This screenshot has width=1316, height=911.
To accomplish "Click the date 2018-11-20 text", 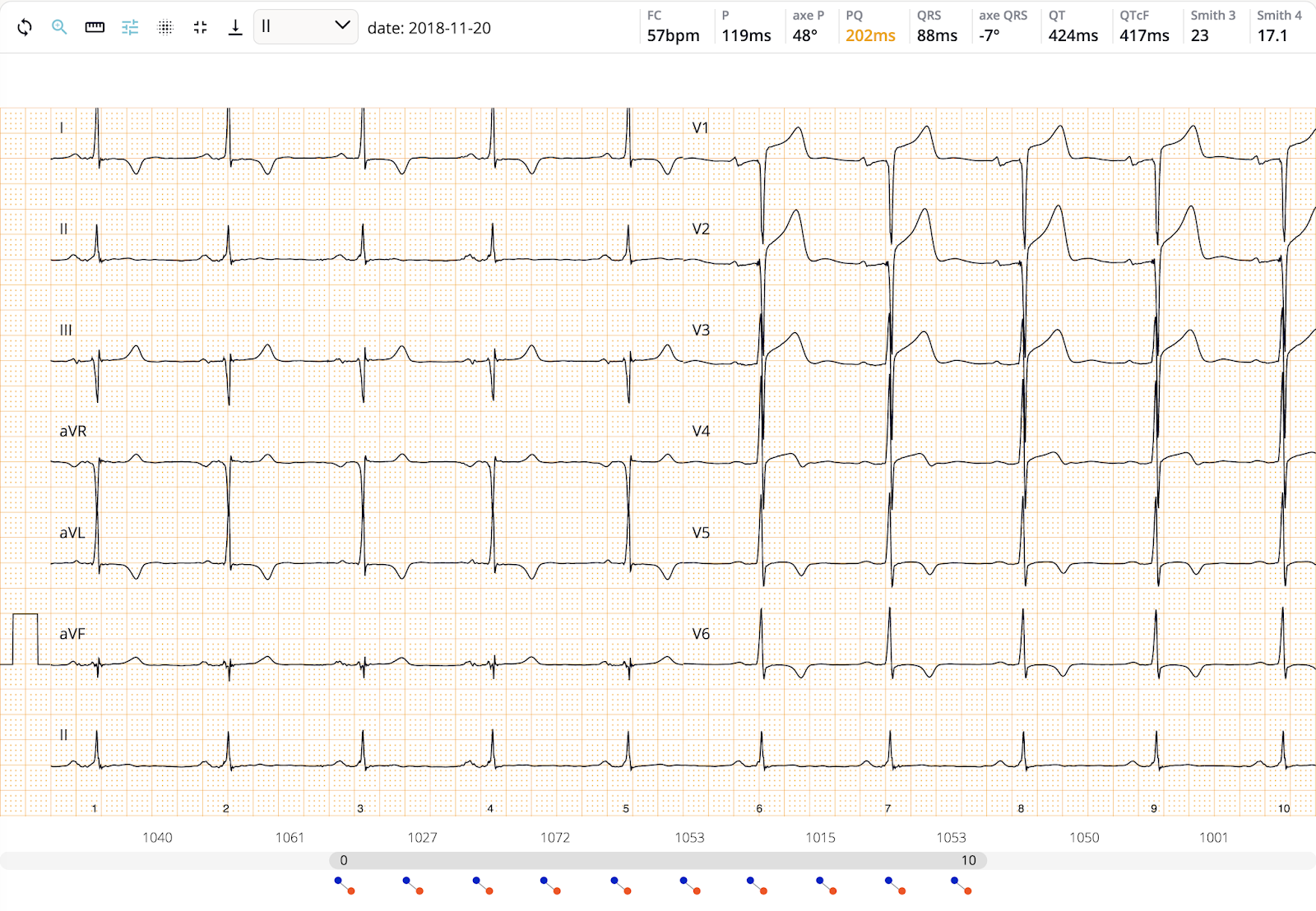I will (x=429, y=28).
